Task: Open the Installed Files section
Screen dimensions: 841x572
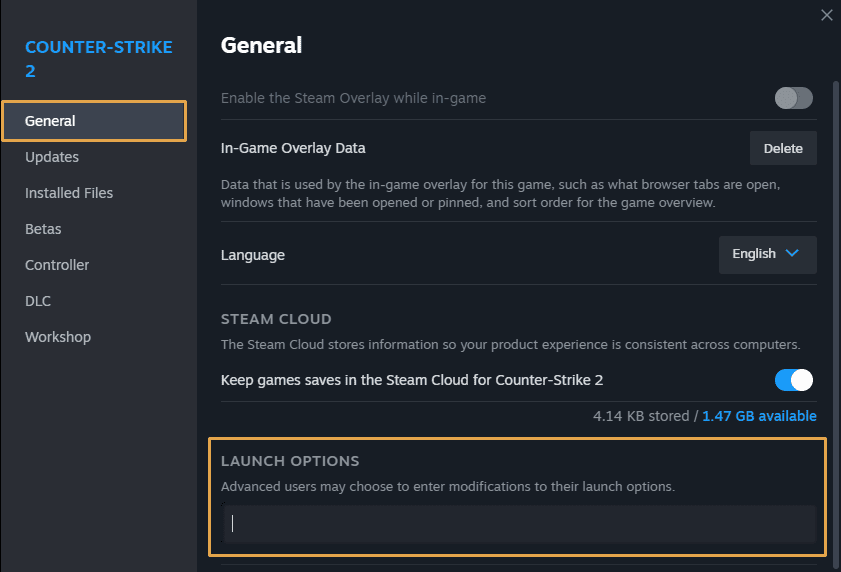Action: pos(69,193)
